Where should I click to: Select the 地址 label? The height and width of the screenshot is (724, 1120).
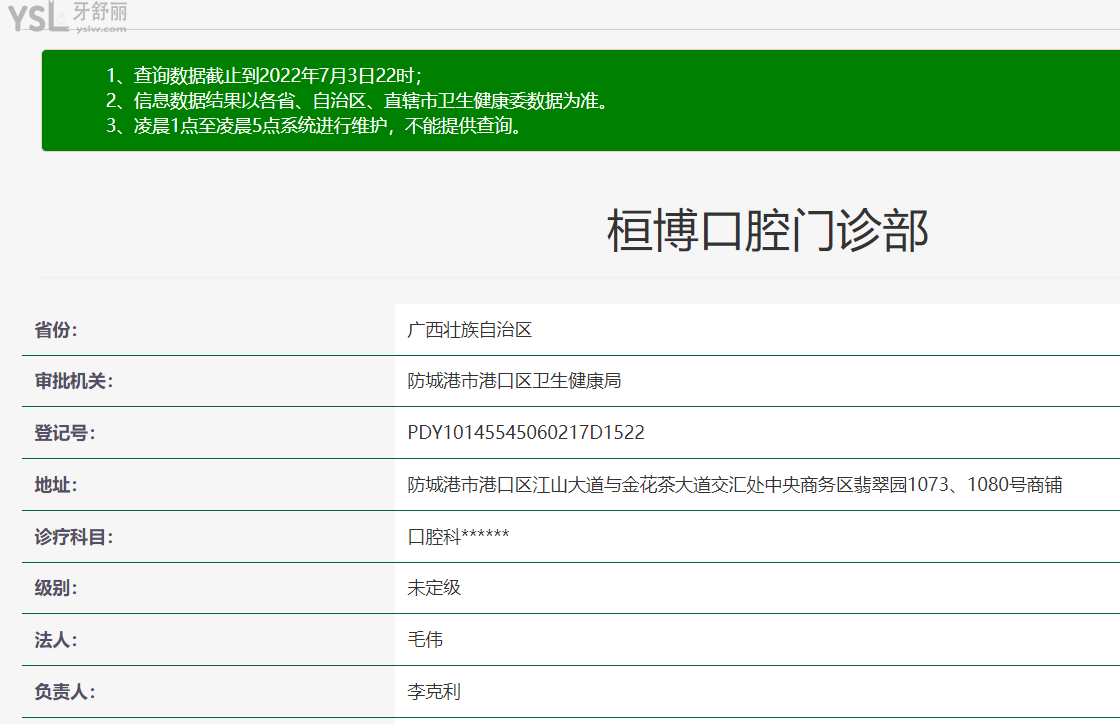tap(56, 485)
